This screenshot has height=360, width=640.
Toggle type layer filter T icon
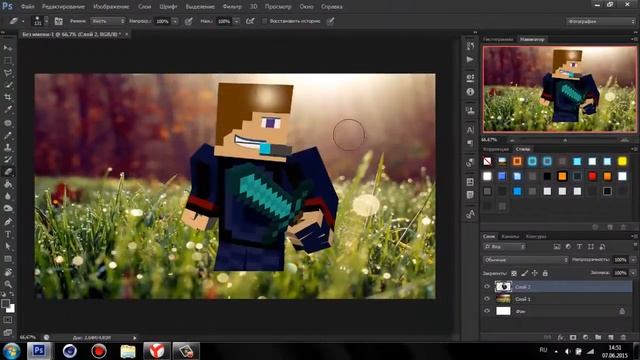tap(579, 247)
